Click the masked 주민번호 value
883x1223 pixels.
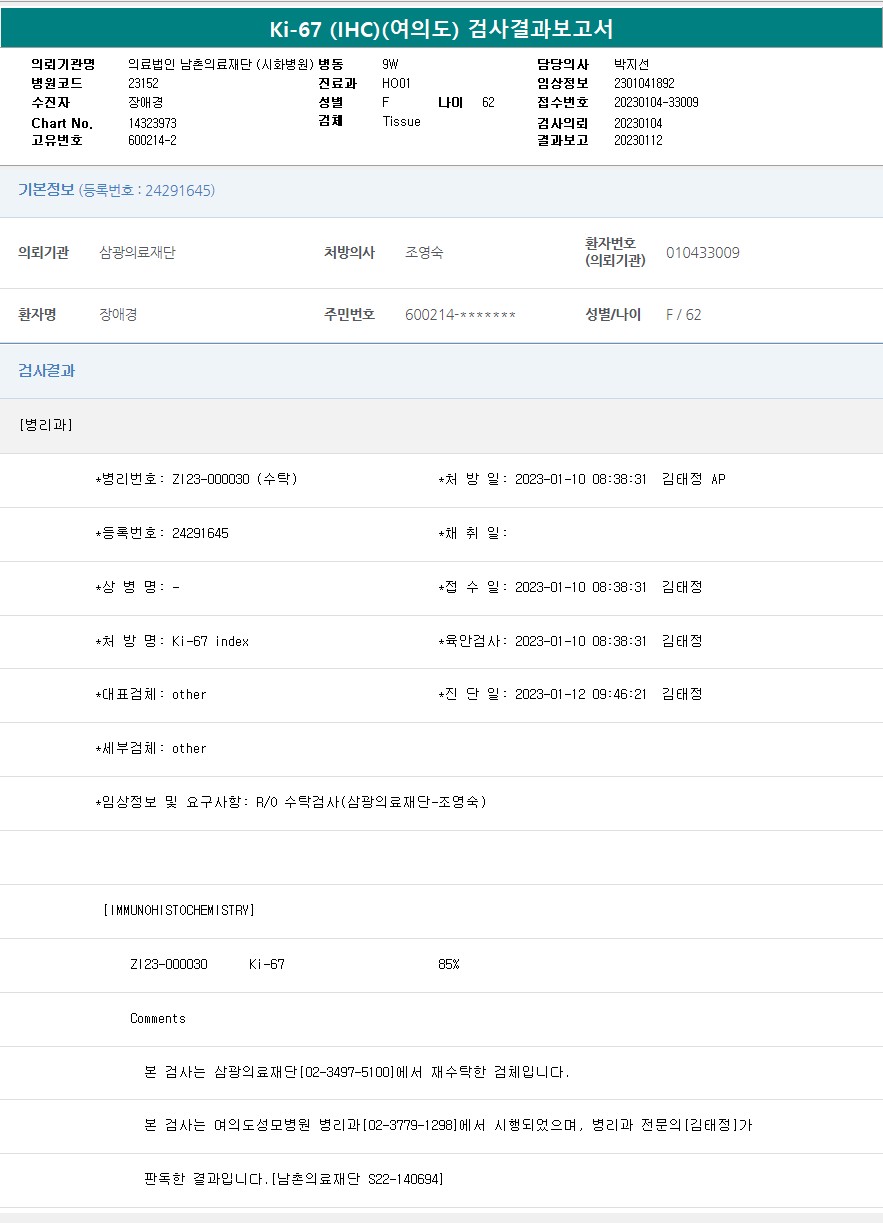(x=460, y=315)
